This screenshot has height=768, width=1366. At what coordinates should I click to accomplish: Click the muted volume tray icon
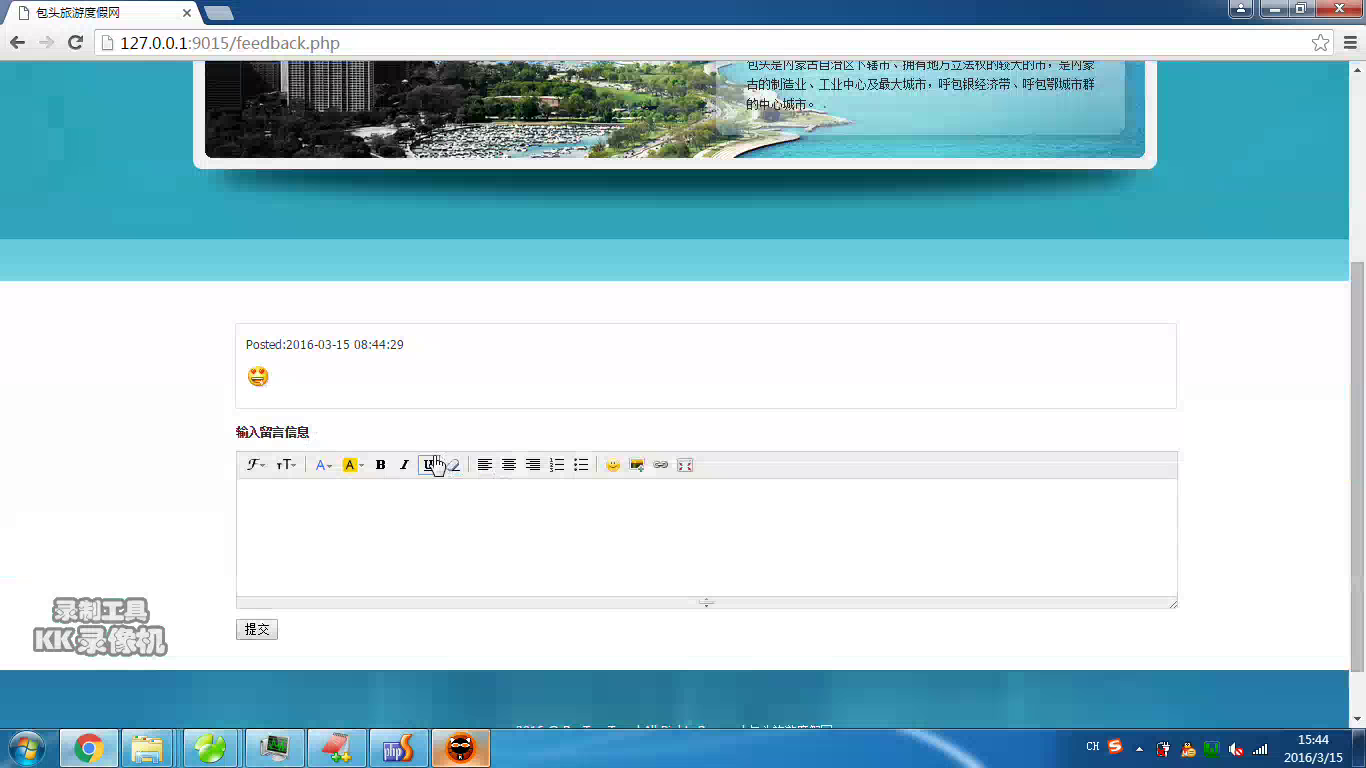point(1236,748)
